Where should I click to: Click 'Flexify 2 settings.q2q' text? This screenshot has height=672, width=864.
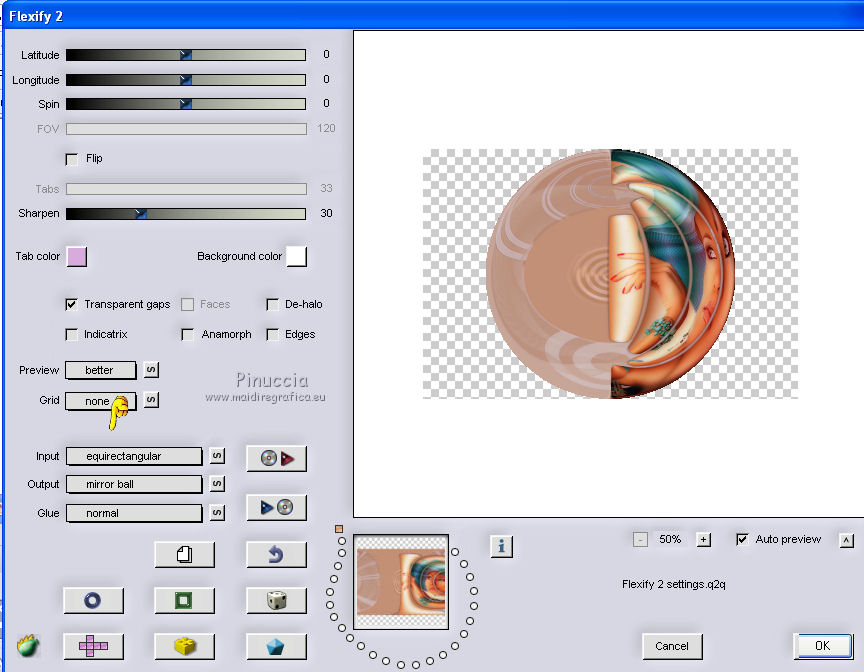673,584
